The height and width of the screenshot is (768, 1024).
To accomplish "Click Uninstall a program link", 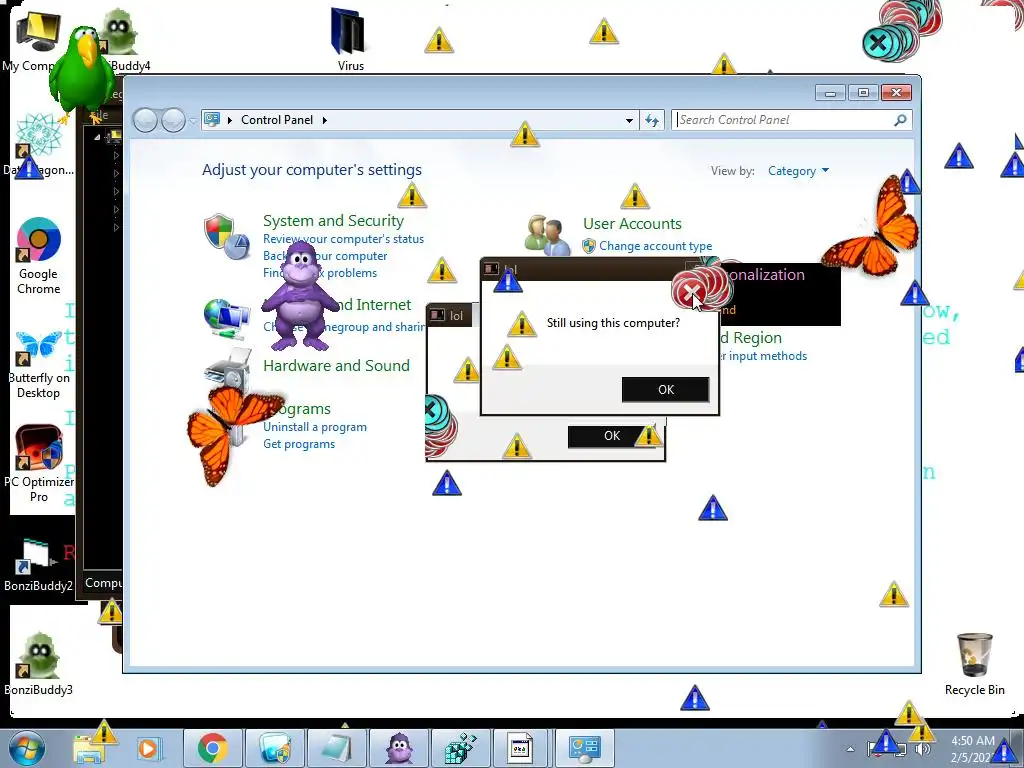I will click(x=315, y=427).
